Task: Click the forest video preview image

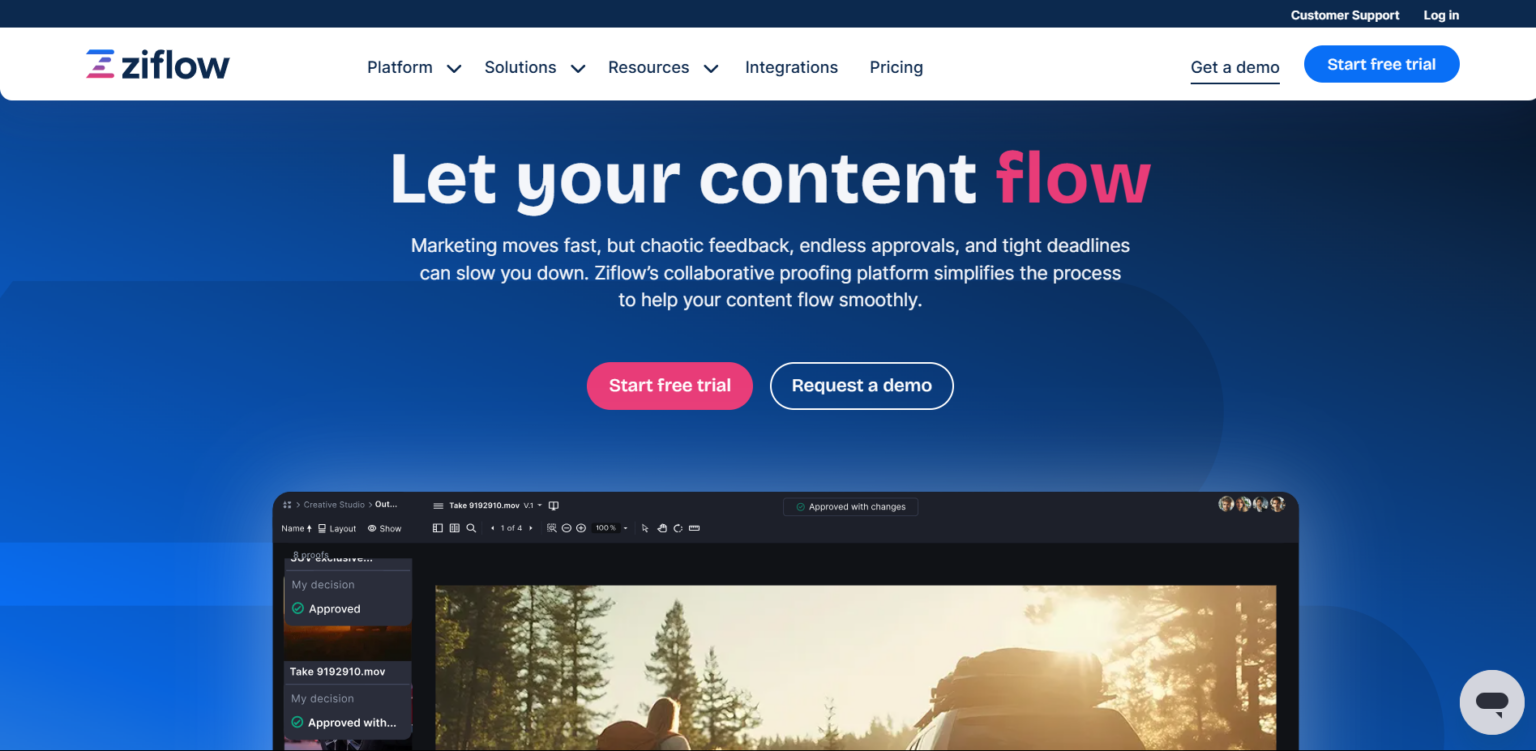Action: [855, 668]
